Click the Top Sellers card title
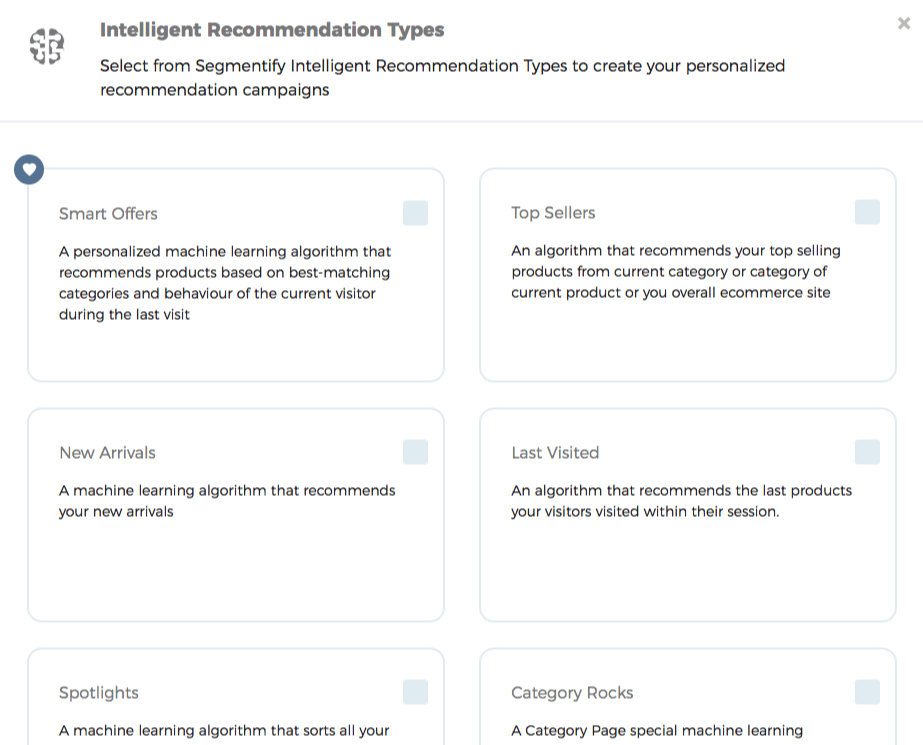The image size is (923, 745). (x=553, y=213)
